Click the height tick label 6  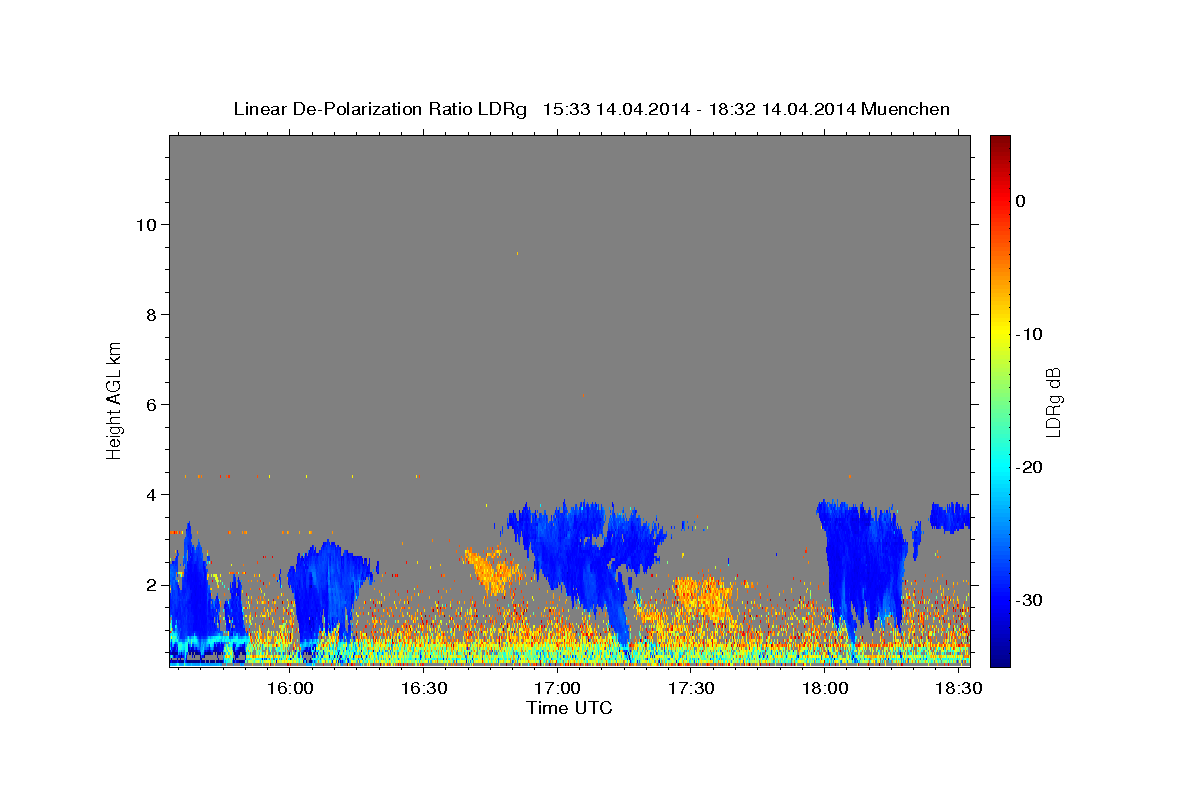point(152,404)
